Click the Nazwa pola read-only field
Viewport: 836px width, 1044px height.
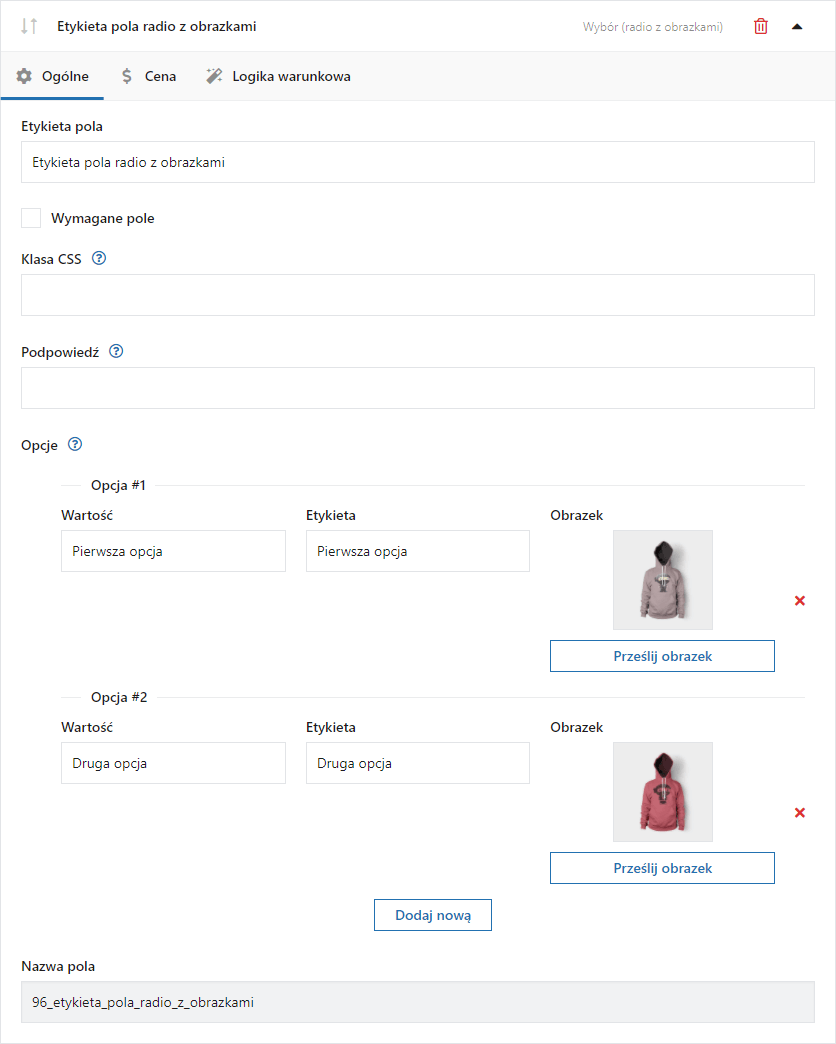[418, 1002]
